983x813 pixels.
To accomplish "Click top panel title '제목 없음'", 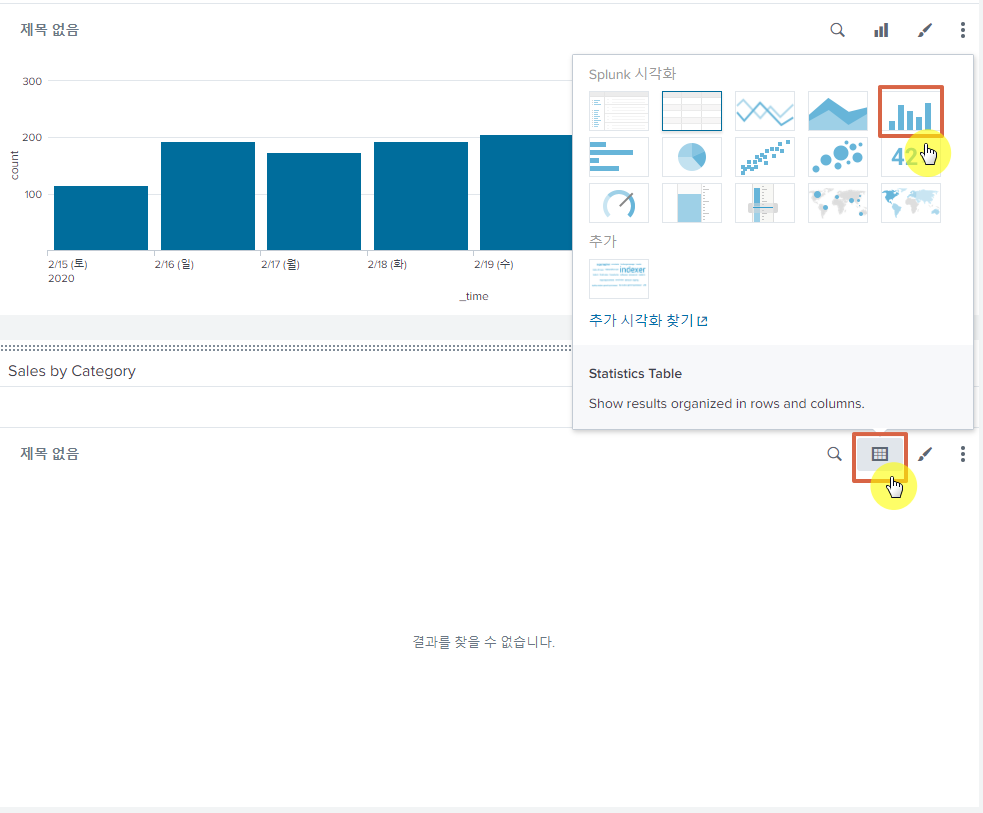I will tap(50, 30).
